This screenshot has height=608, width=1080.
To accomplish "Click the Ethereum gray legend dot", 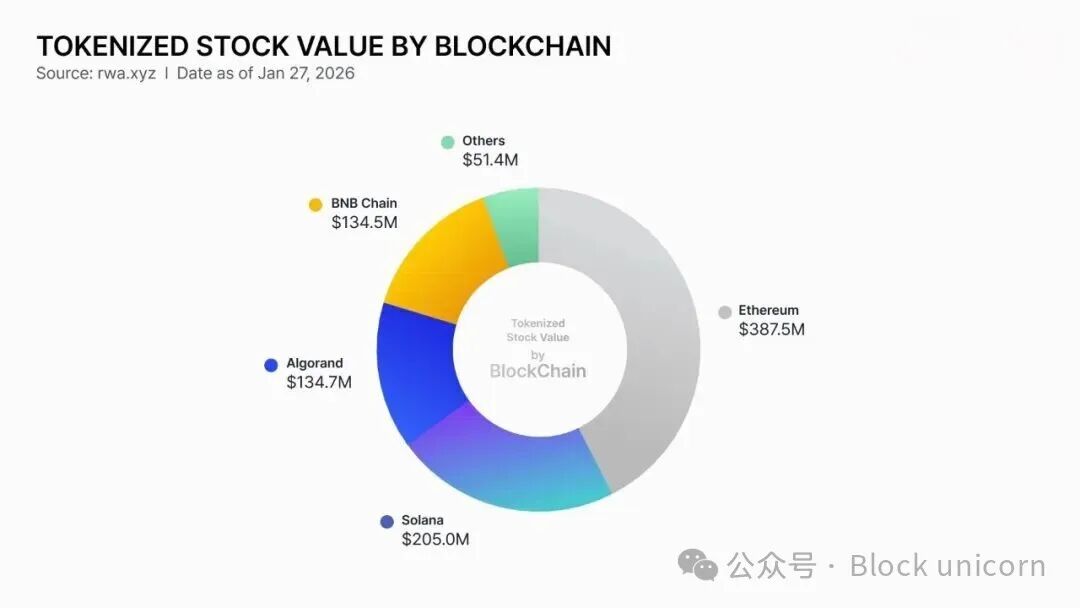I will point(725,312).
